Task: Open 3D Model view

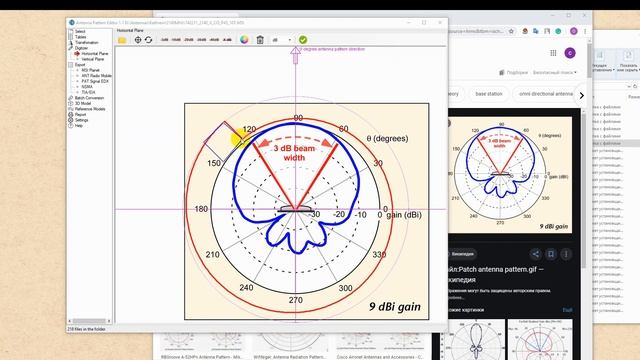Action: [x=83, y=103]
